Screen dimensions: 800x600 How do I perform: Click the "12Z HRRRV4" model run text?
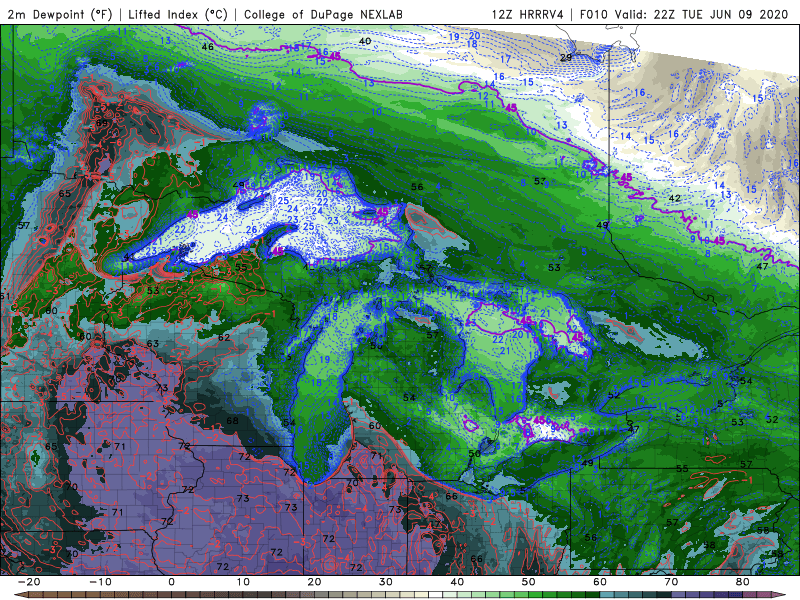528,14
